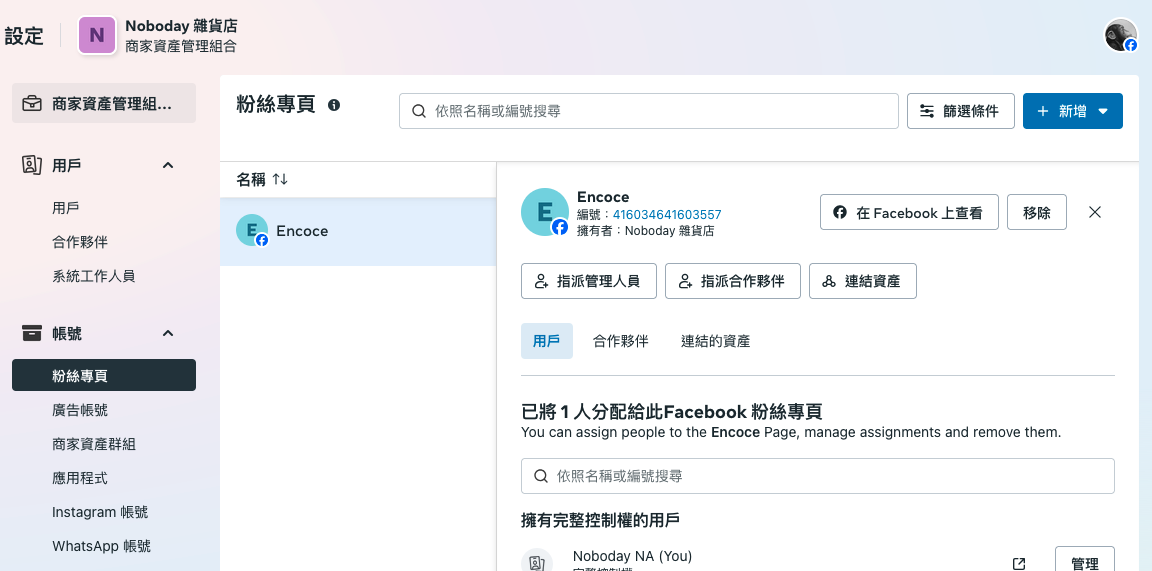Open the 新增 dropdown button
The image size is (1152, 571).
pos(1073,111)
